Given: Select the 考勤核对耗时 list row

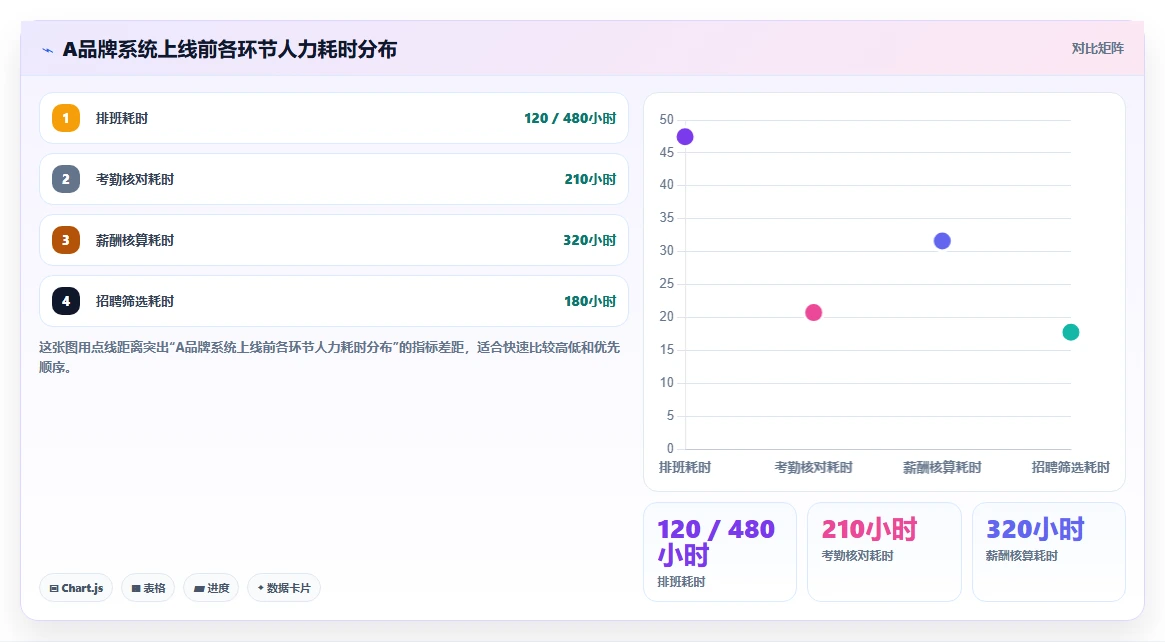Looking at the screenshot, I should click(334, 179).
